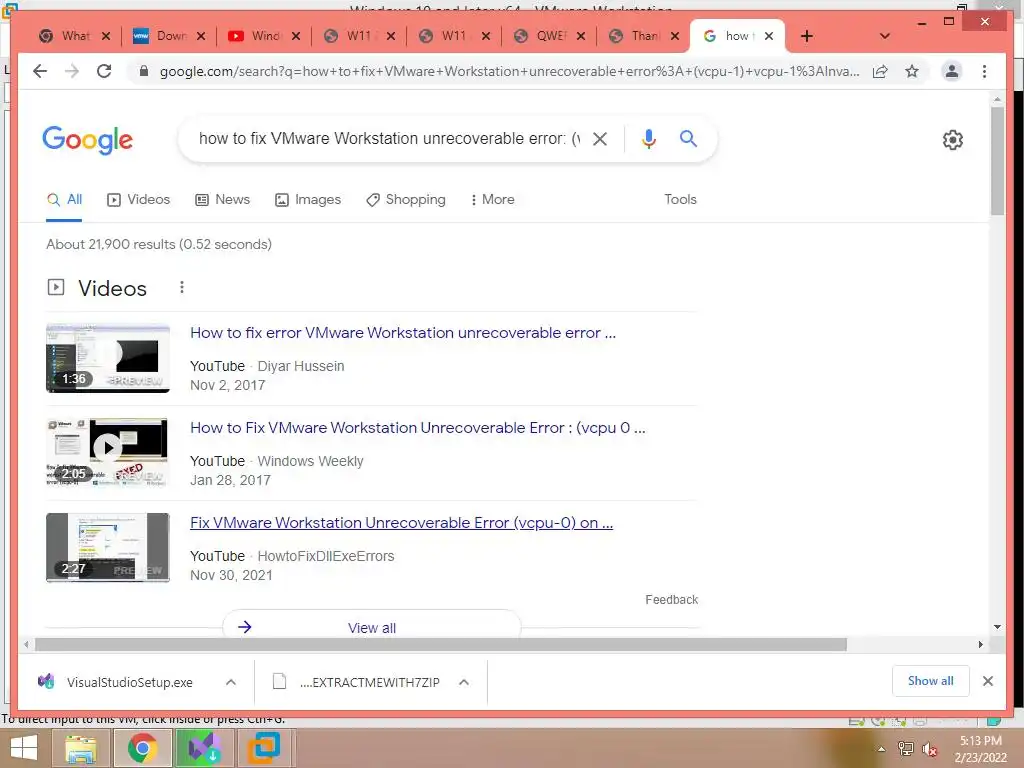
Task: Open search Tools options
Action: pos(680,200)
